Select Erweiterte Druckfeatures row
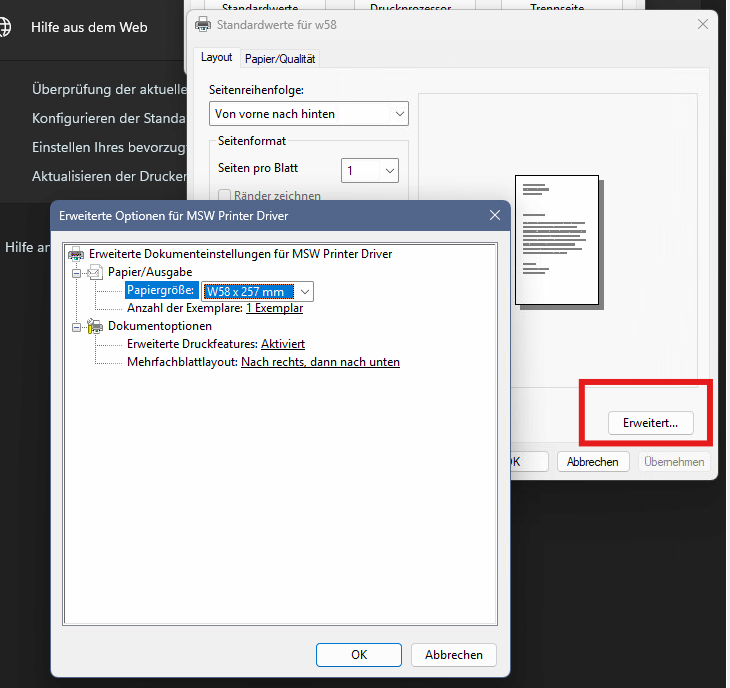 tap(216, 344)
